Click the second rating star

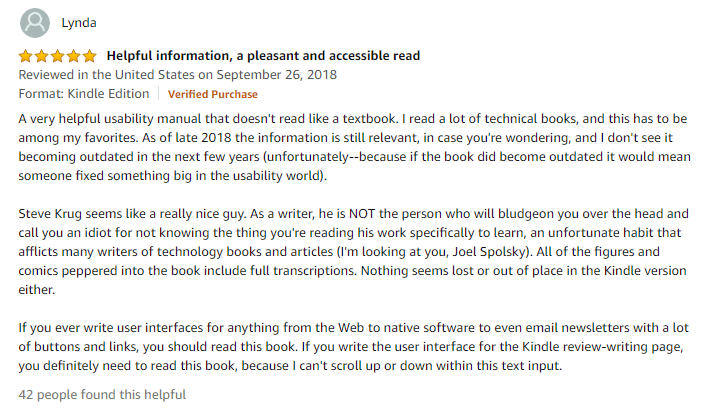[41, 56]
